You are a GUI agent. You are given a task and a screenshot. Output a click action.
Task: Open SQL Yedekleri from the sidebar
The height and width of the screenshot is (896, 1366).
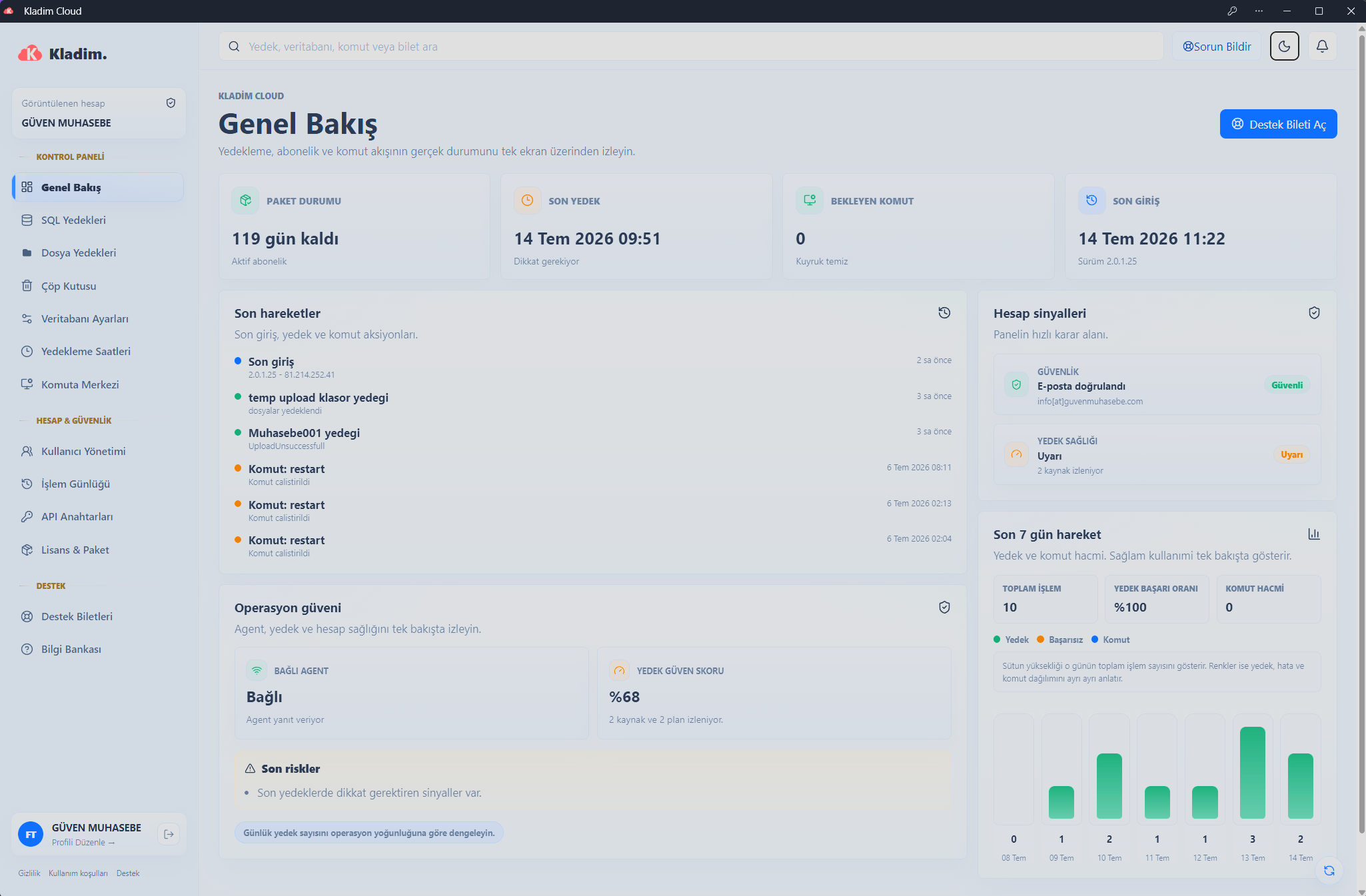pos(98,221)
